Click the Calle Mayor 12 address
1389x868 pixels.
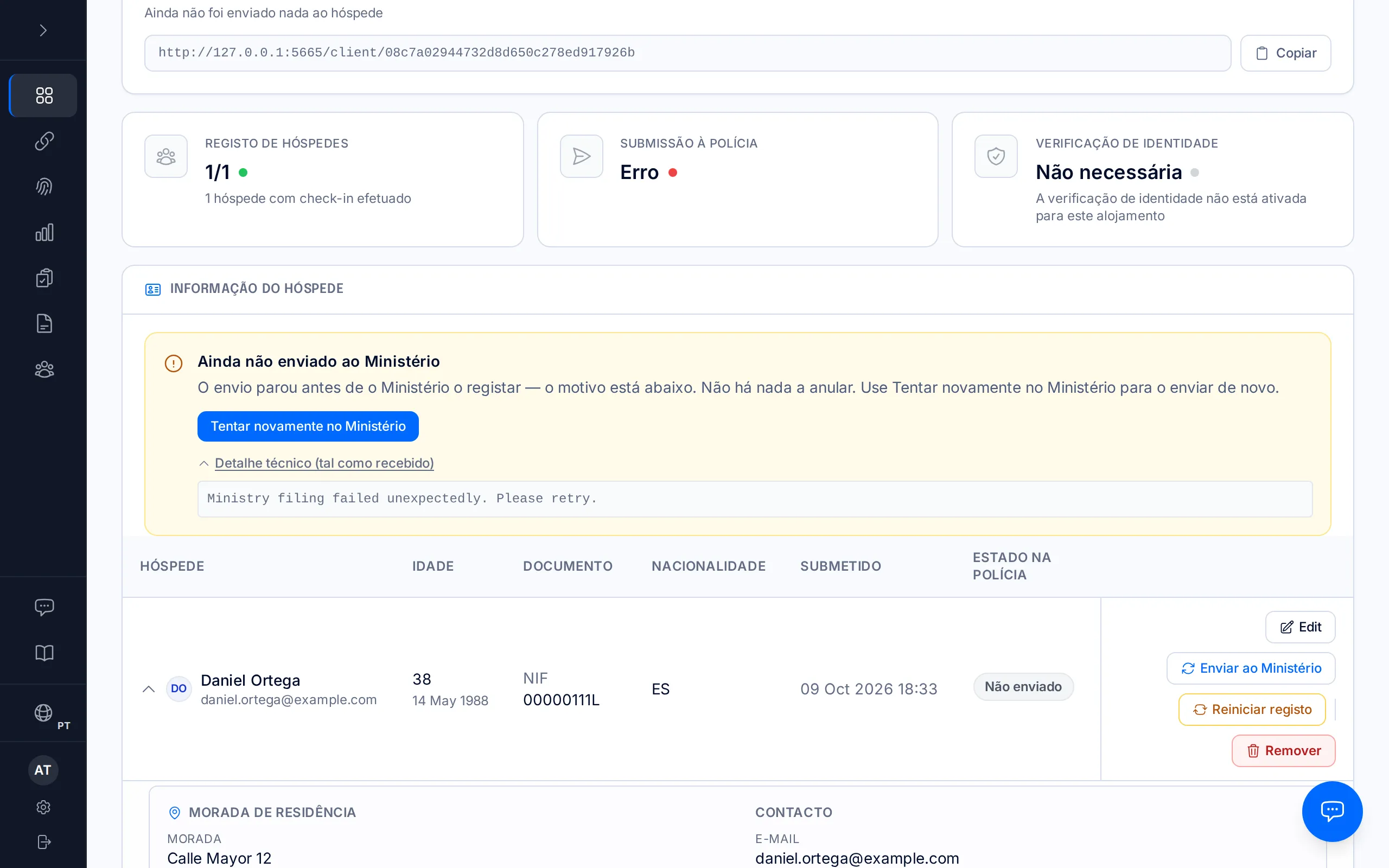click(219, 858)
